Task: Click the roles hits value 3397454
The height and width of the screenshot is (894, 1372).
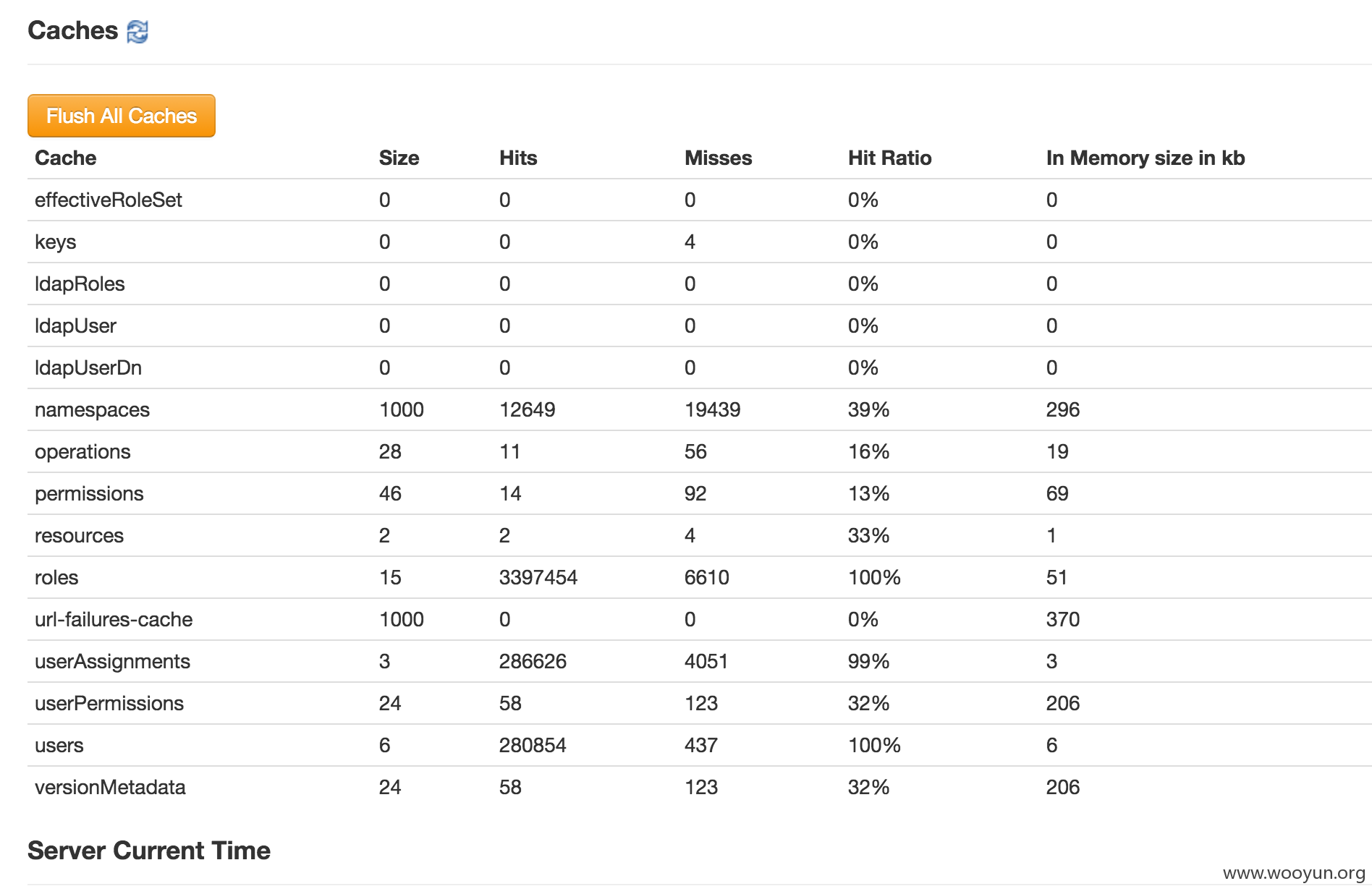Action: point(538,578)
